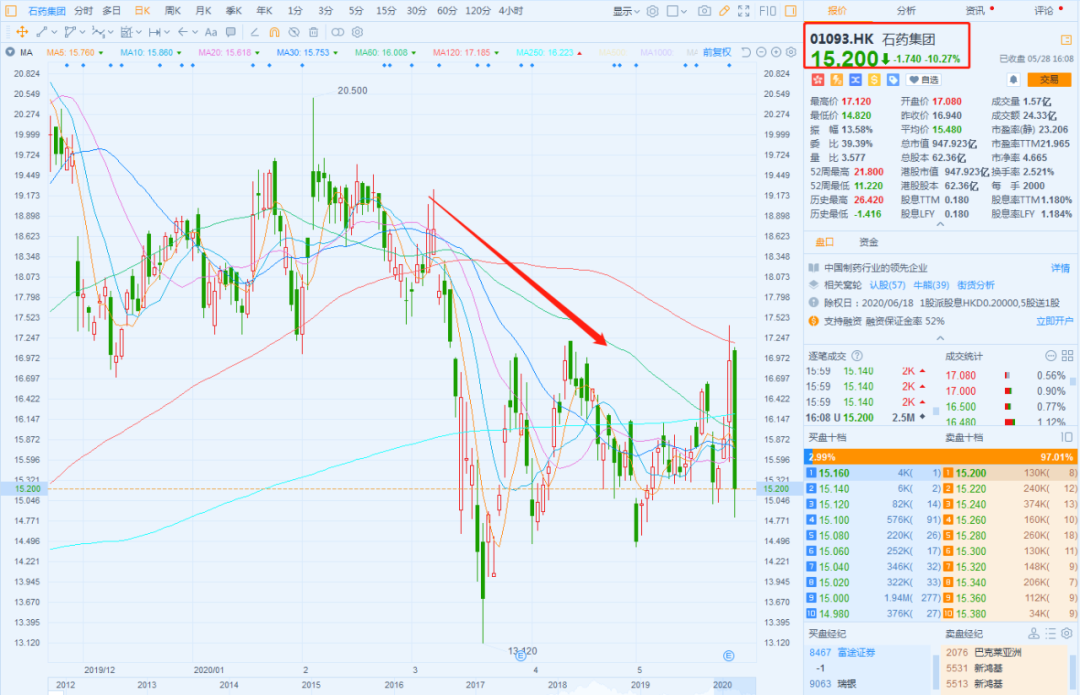Set a price alert bell
Viewport: 1080px width, 695px height.
tap(1013, 80)
